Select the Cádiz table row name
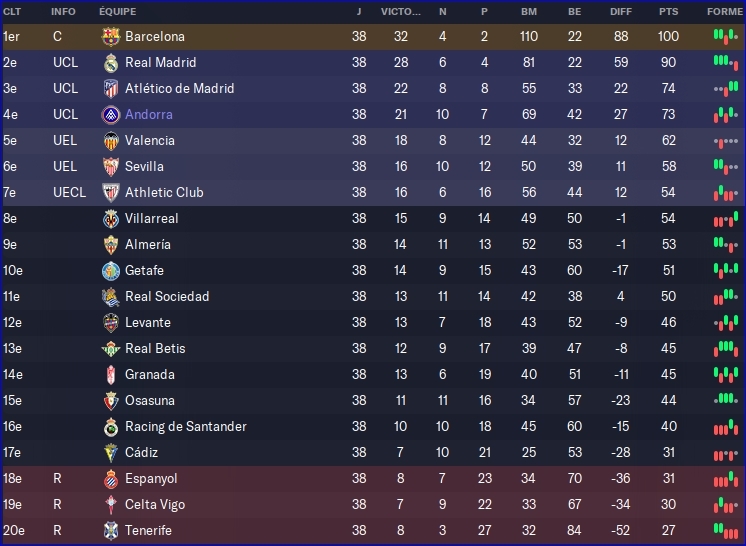Viewport: 746px width, 546px height. (141, 452)
